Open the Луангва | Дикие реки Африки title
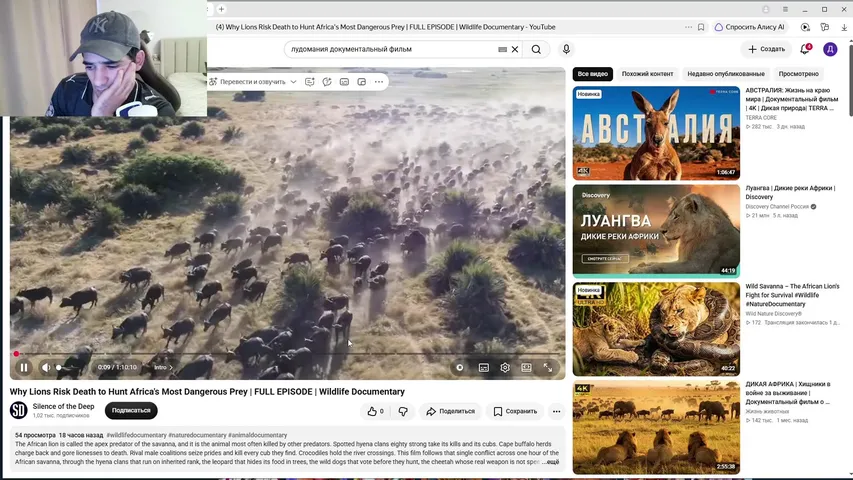Viewport: 853px width, 480px height. point(790,192)
